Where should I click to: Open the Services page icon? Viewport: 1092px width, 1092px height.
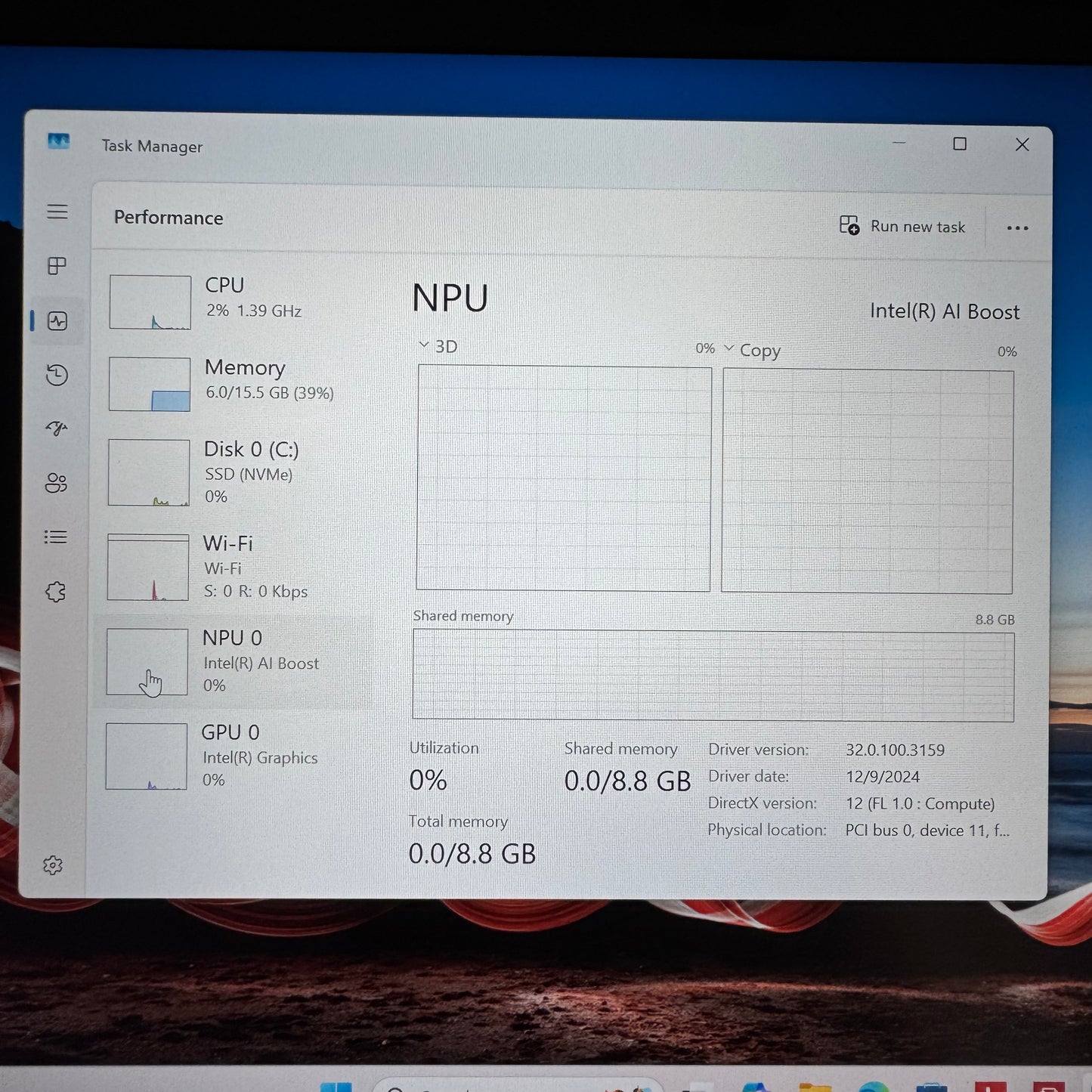[56, 592]
